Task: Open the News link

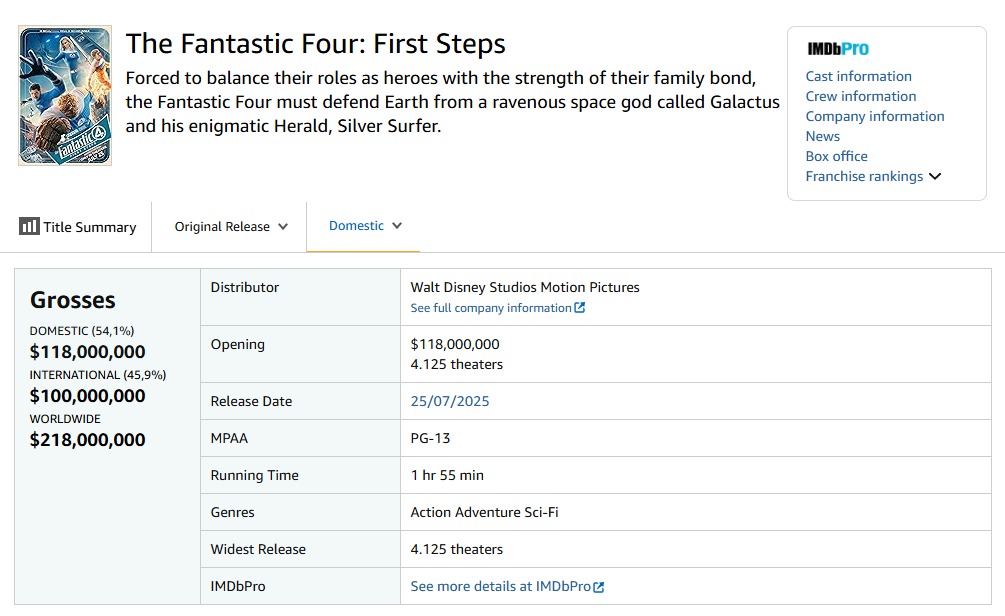Action: tap(822, 136)
